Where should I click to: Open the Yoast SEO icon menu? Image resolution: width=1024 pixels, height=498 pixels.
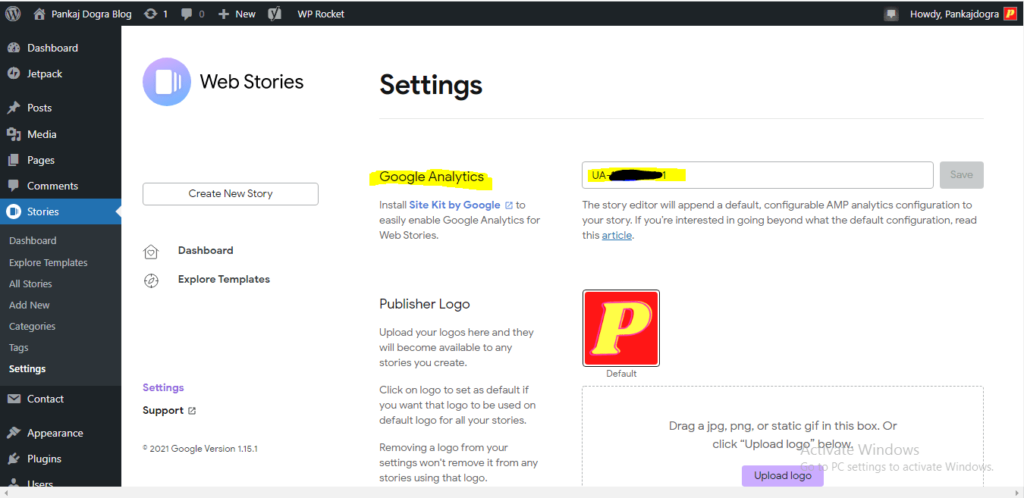click(275, 14)
